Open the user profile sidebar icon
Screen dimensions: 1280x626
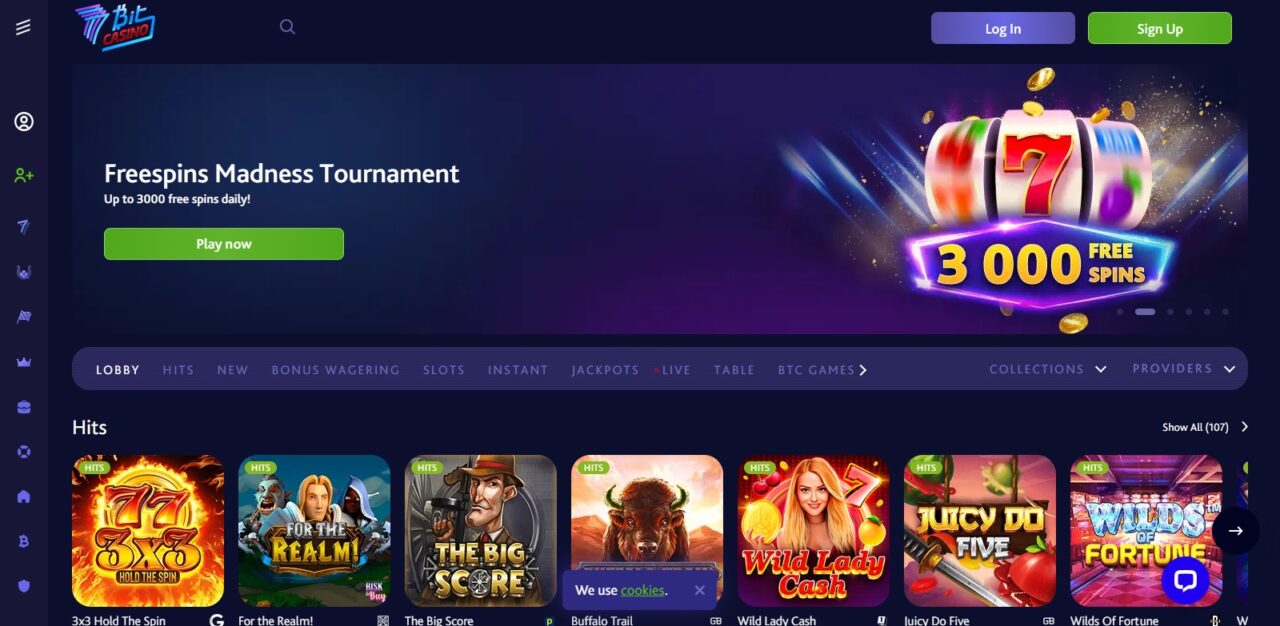coord(24,122)
